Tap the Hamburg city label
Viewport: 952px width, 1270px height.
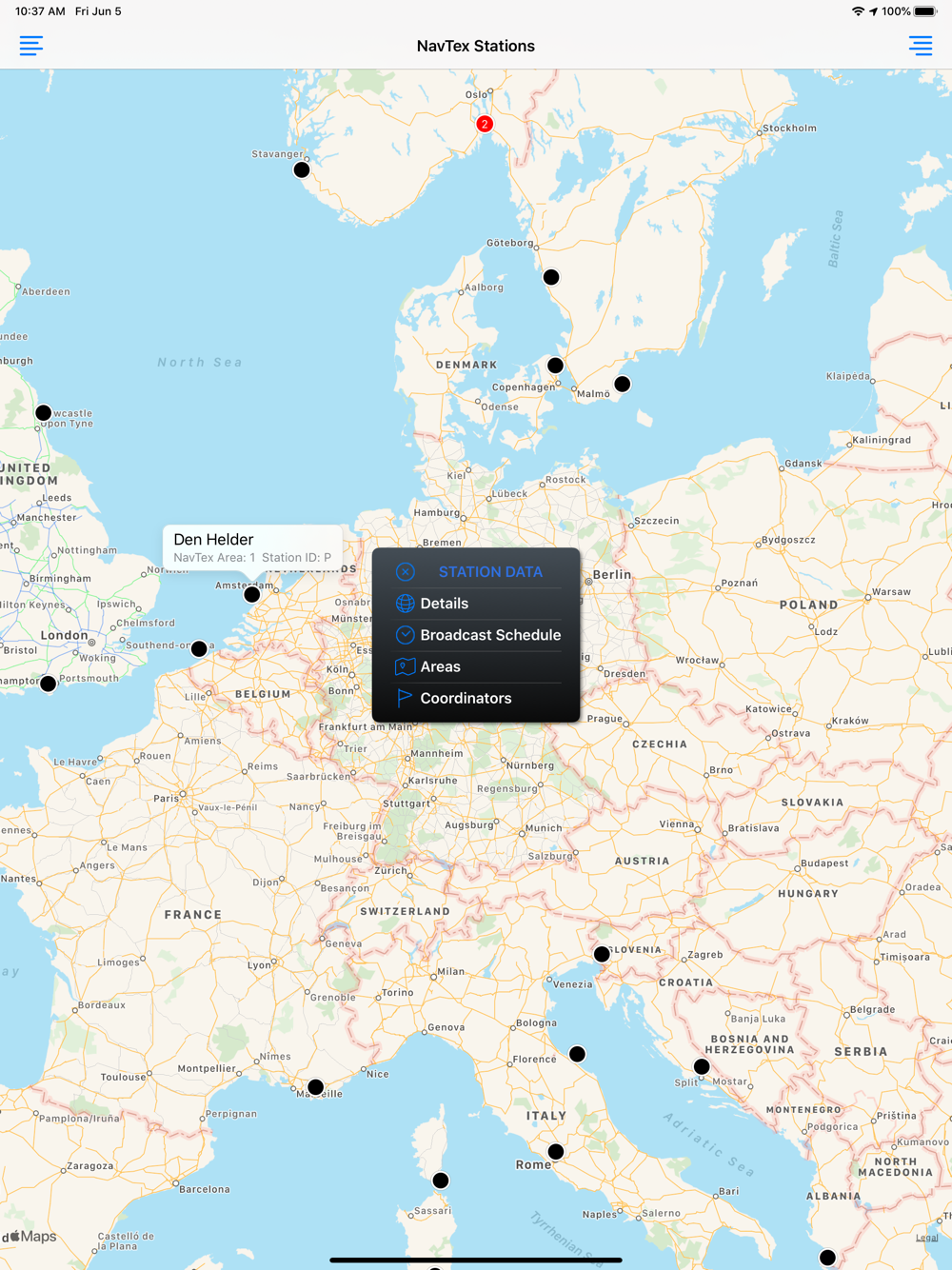coord(437,512)
